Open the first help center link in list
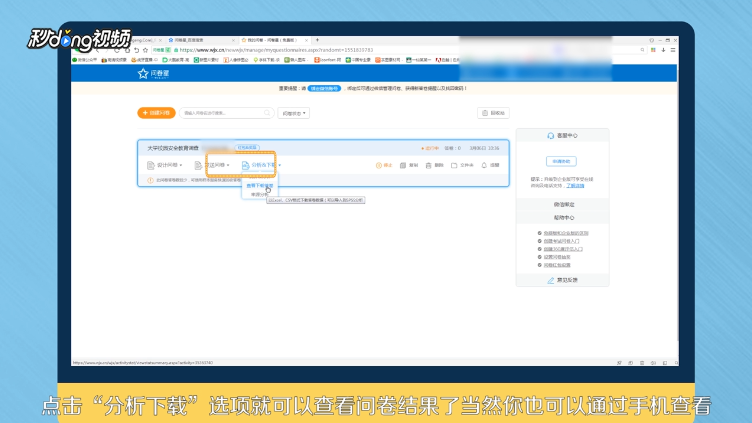Screen dimensions: 752x423 pos(565,233)
